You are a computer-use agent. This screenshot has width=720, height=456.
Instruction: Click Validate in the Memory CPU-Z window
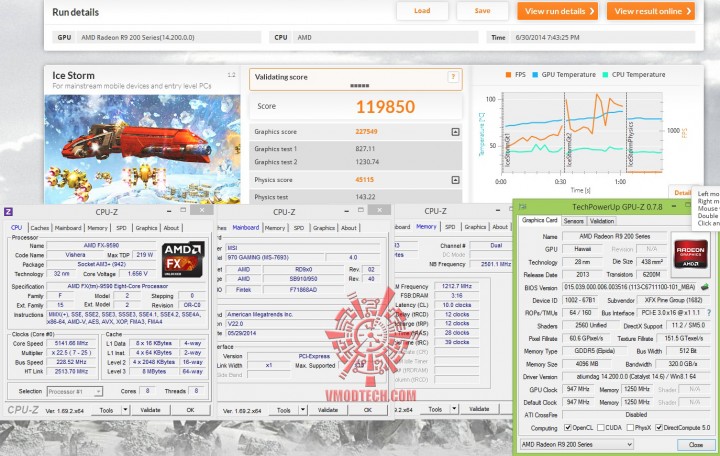(479, 409)
